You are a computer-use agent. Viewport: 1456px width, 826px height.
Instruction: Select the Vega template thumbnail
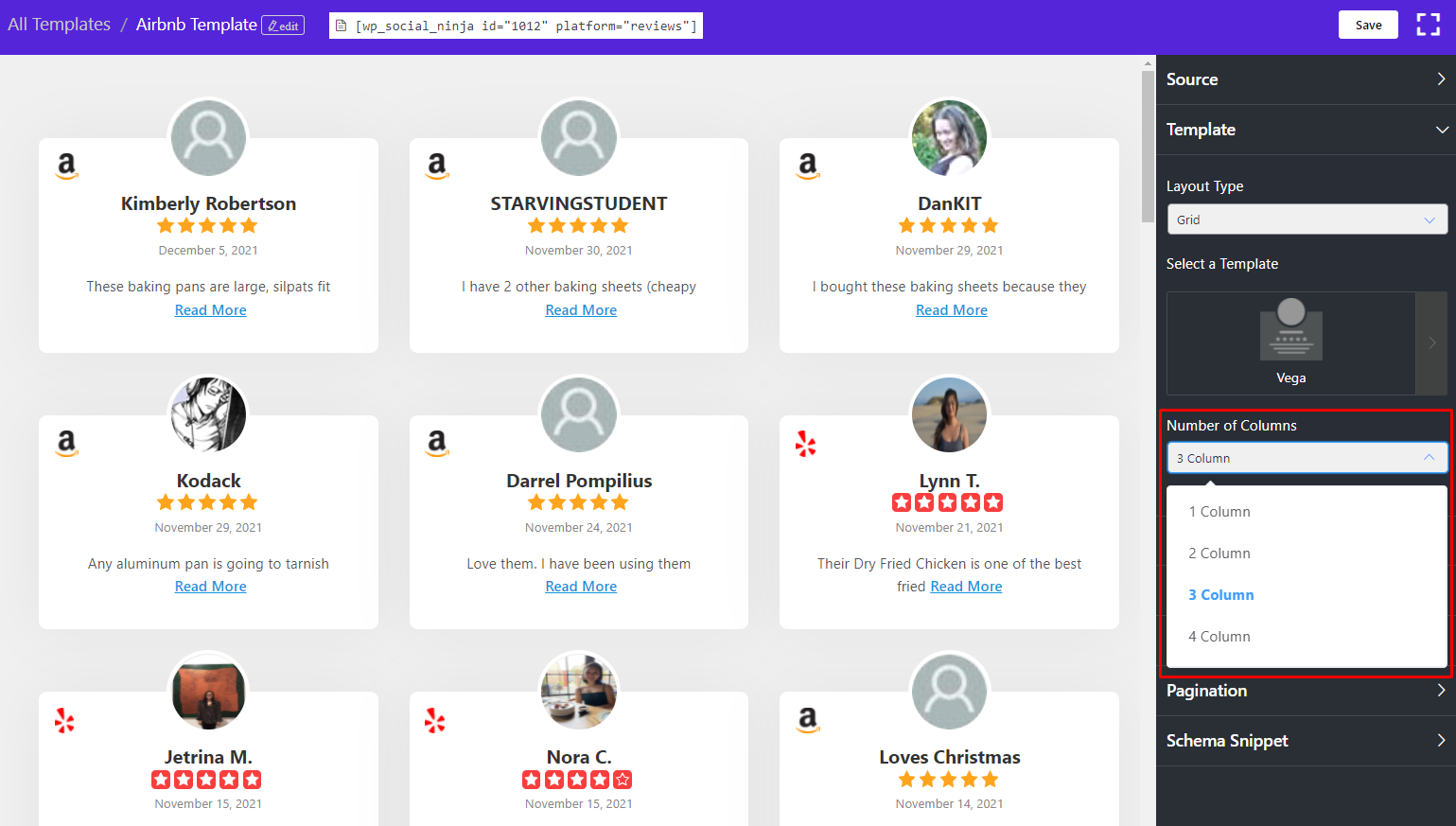[1290, 342]
